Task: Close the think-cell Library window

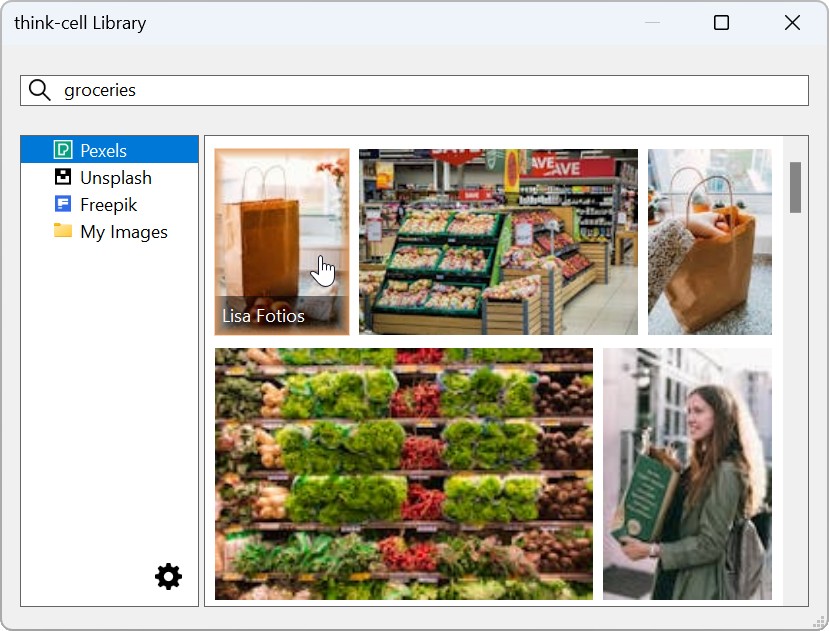Action: pyautogui.click(x=792, y=23)
